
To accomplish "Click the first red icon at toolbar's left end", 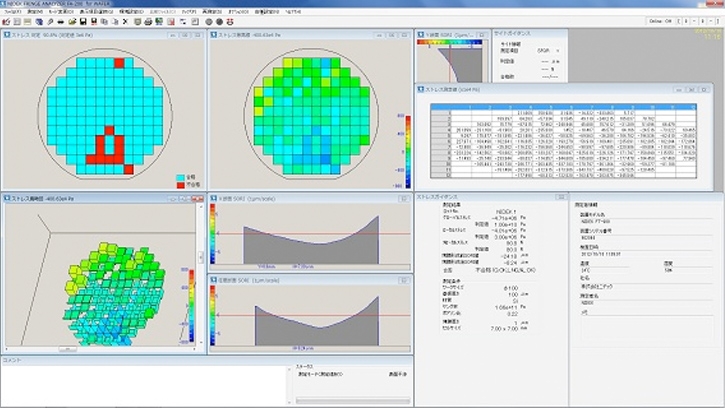I will click(5, 20).
